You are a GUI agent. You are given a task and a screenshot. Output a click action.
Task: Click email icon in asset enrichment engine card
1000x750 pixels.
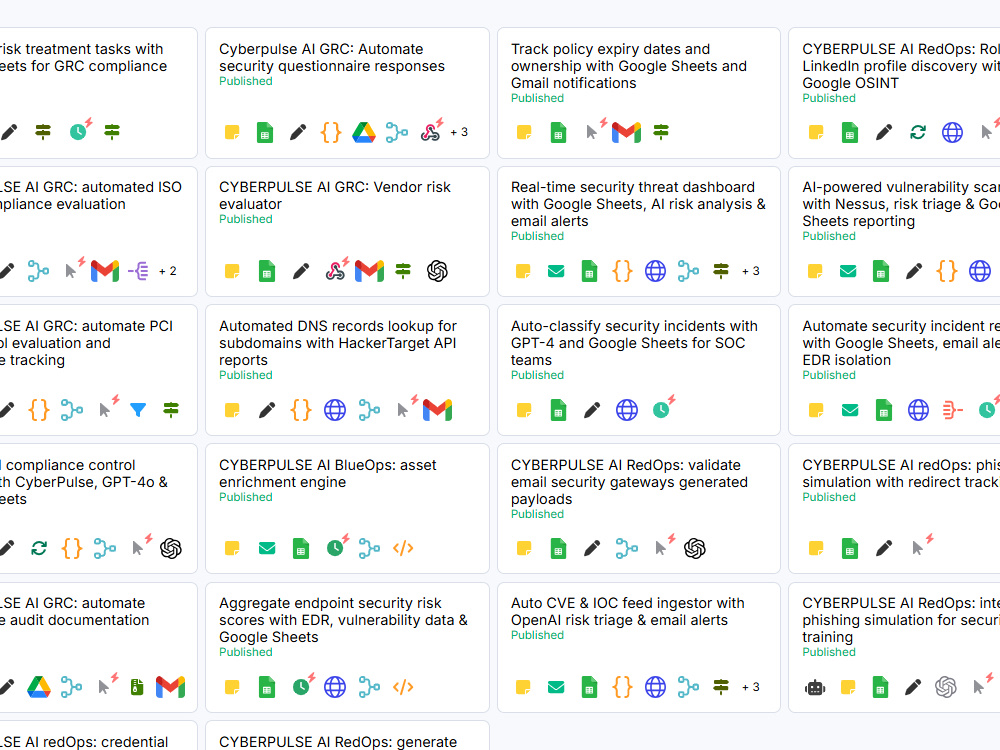[x=267, y=548]
